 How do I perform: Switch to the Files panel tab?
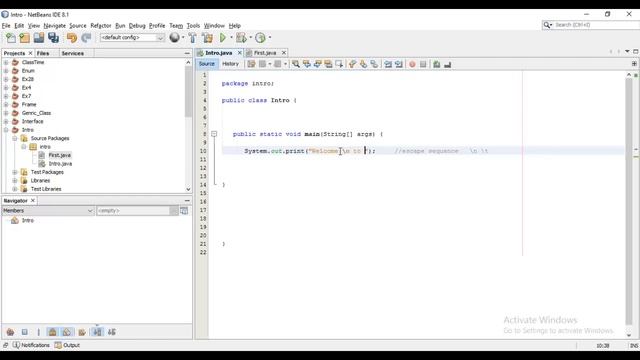coord(43,53)
